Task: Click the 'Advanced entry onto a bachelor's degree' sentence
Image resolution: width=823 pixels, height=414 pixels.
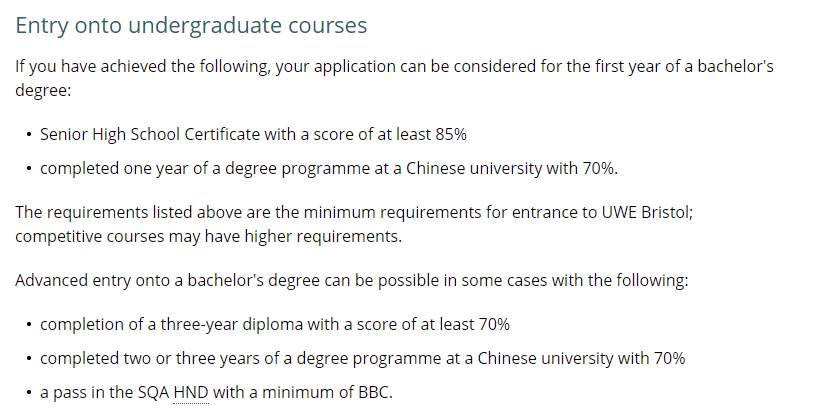Action: [x=351, y=280]
